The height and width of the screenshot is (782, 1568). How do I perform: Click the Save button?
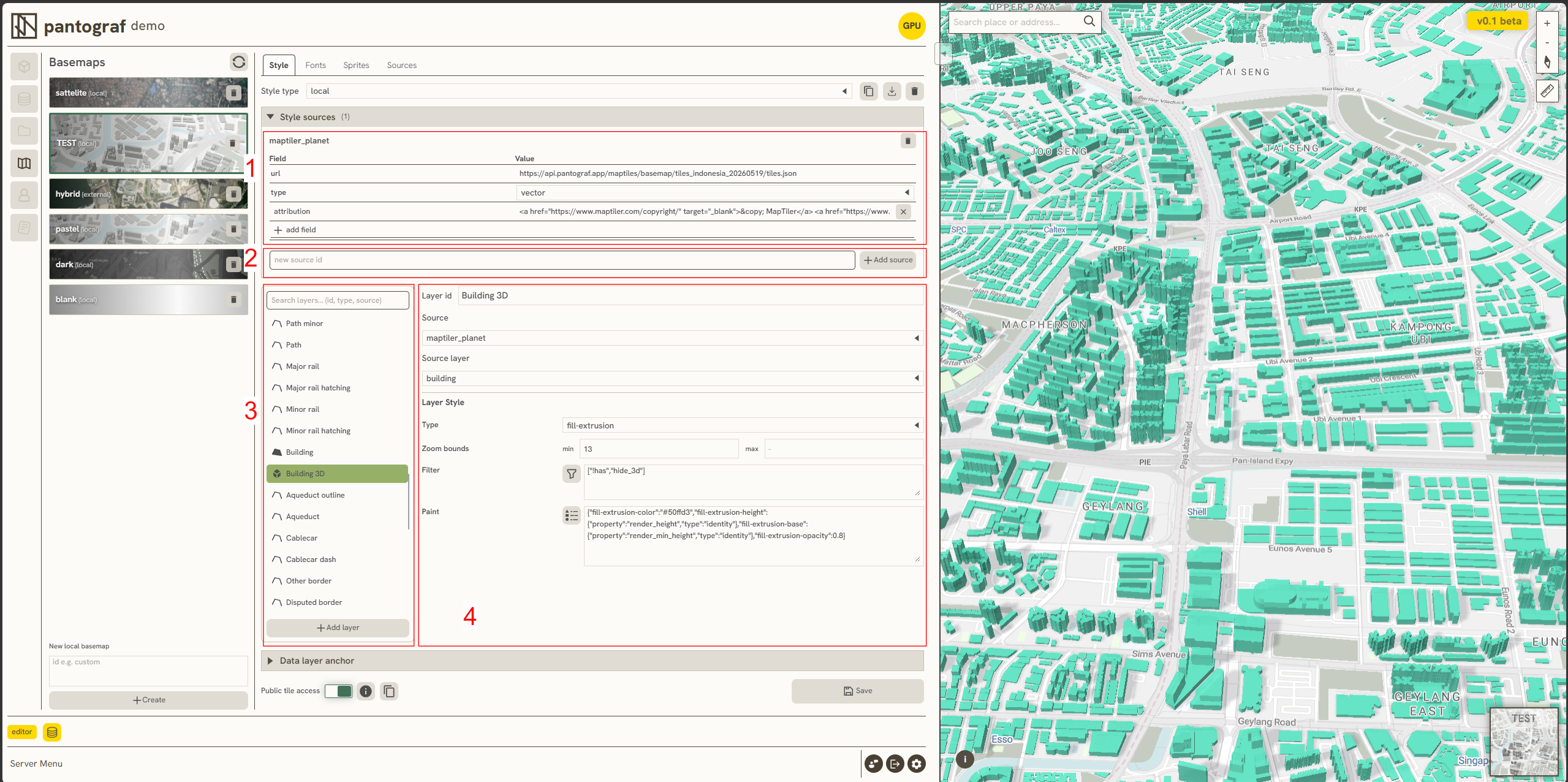[857, 691]
